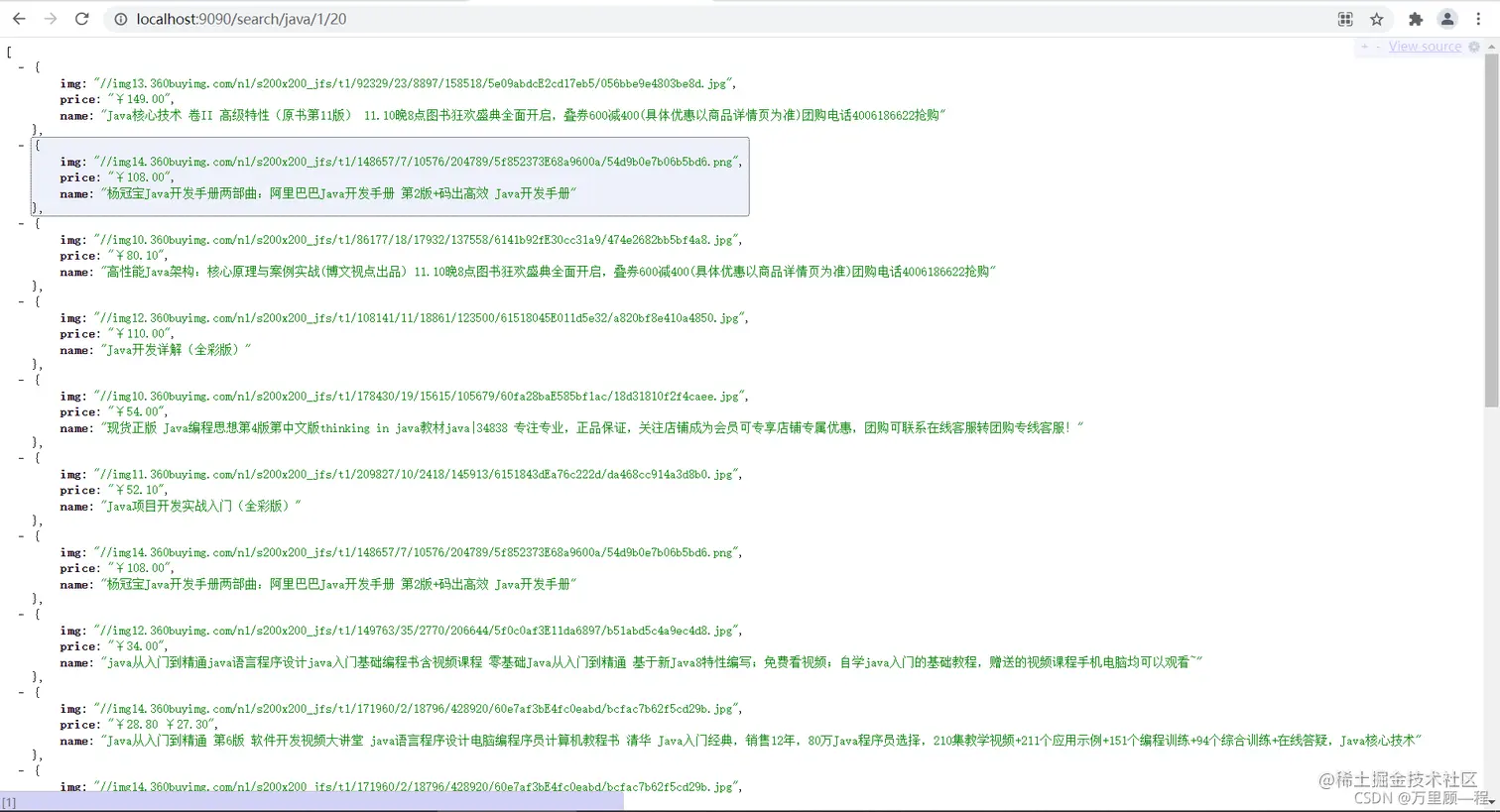Viewport: 1500px width, 812px height.
Task: Open JSON viewer settings gear
Action: (1474, 47)
